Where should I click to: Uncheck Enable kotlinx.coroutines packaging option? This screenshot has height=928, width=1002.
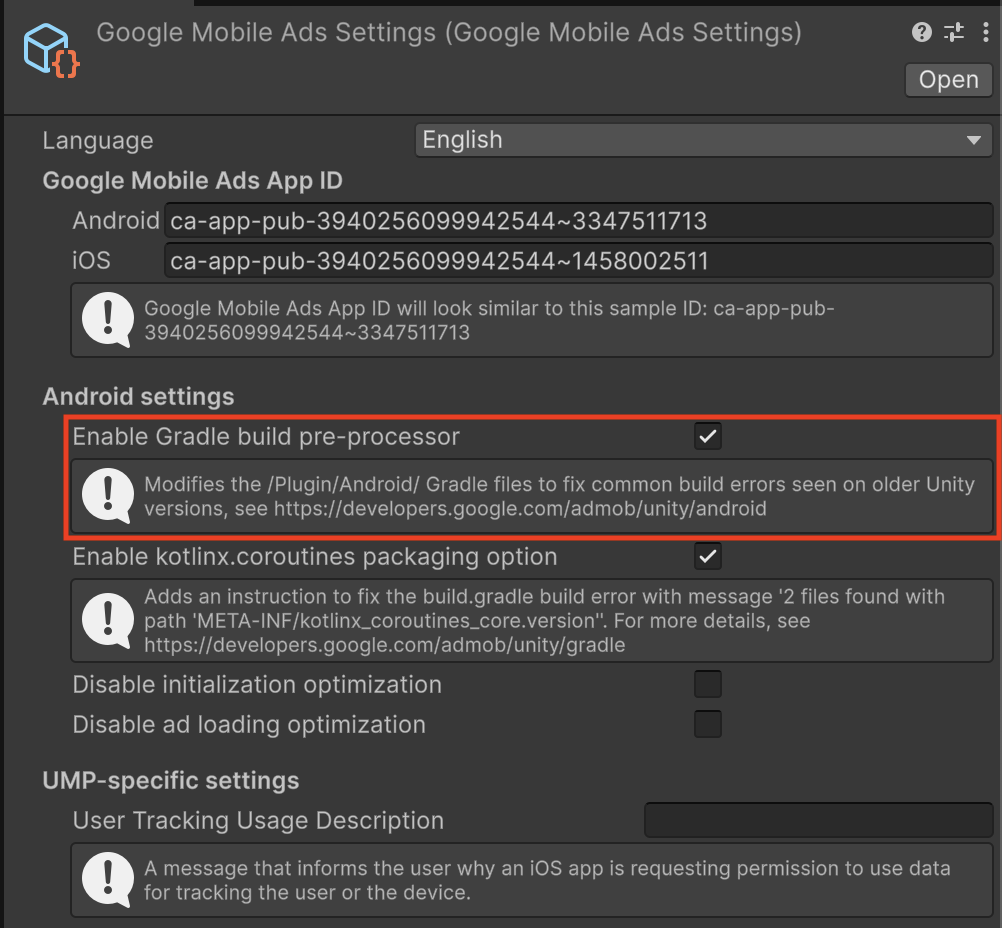click(707, 556)
